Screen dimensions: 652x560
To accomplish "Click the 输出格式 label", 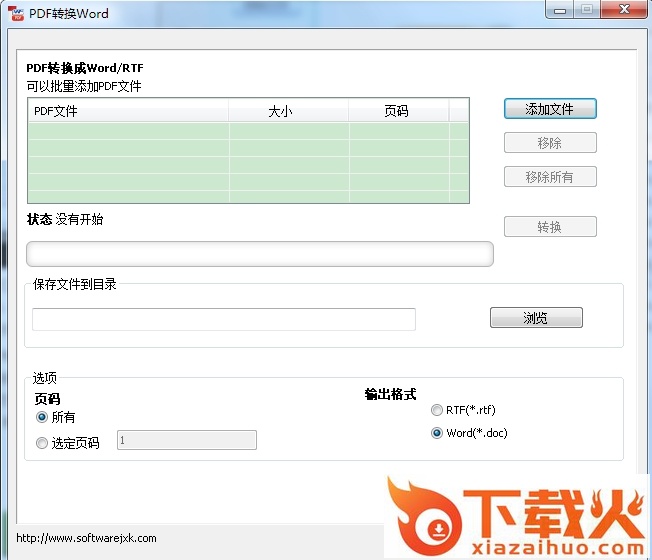I will pos(390,394).
